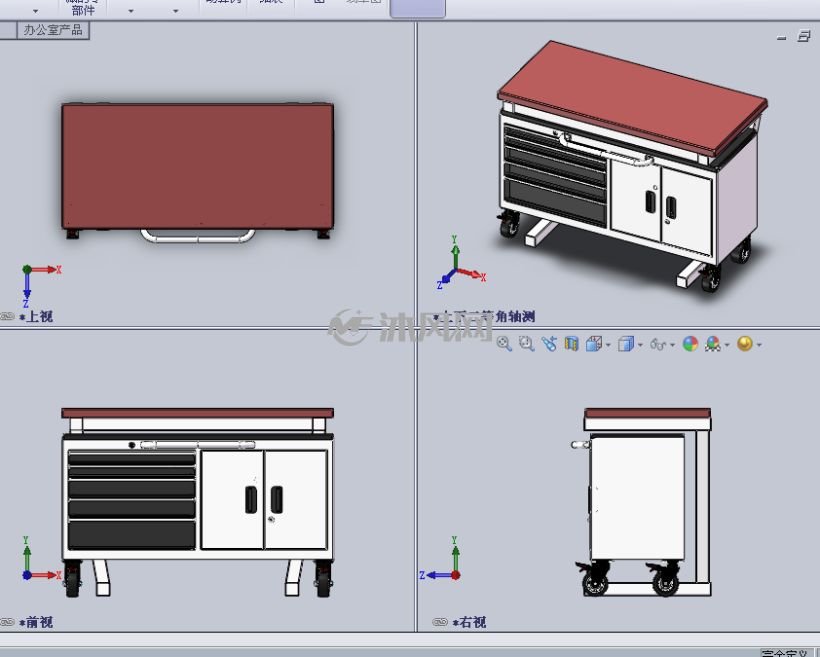Click the Hide/Show Items glasses icon

click(658, 344)
